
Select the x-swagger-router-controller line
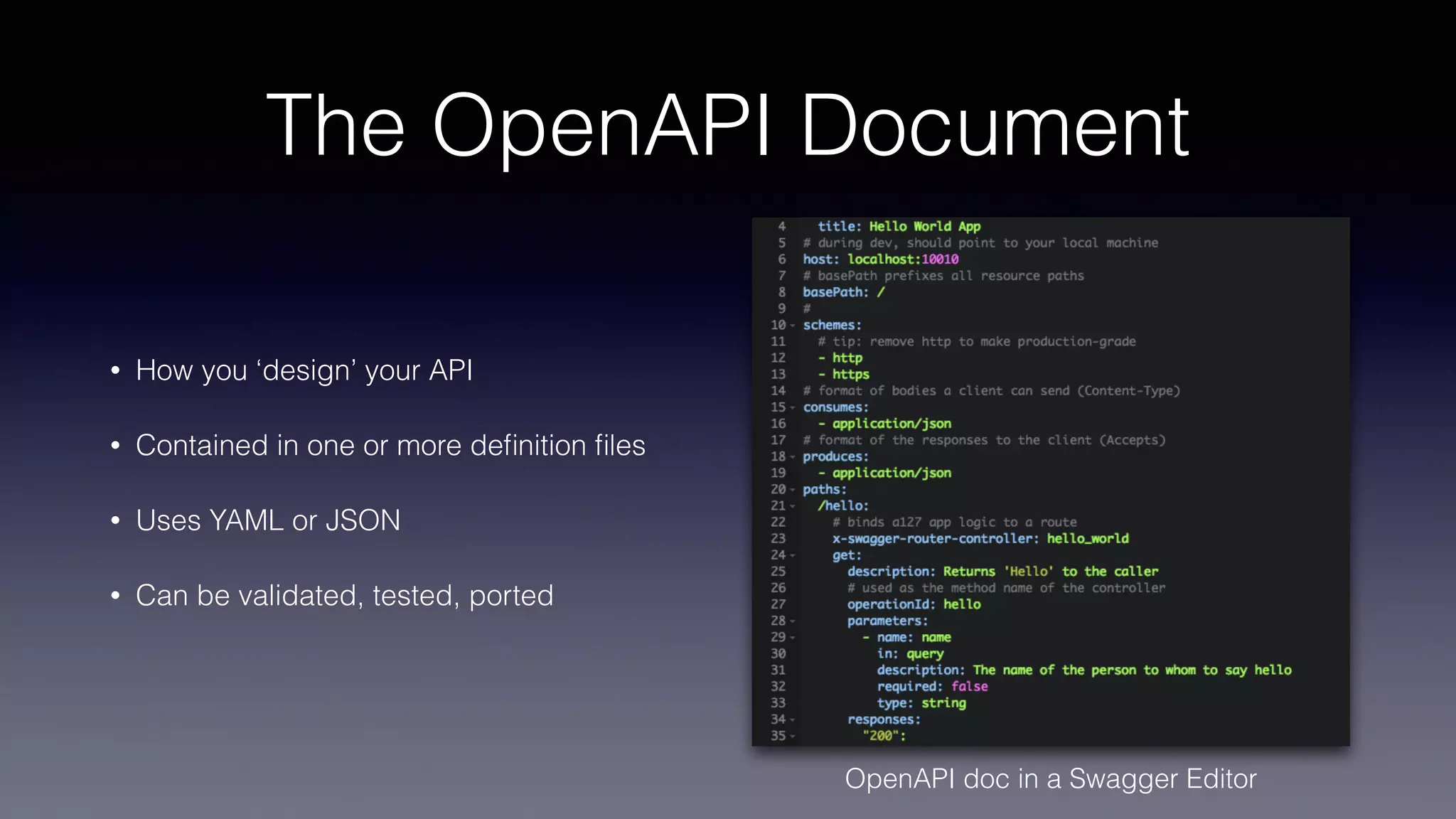click(980, 539)
